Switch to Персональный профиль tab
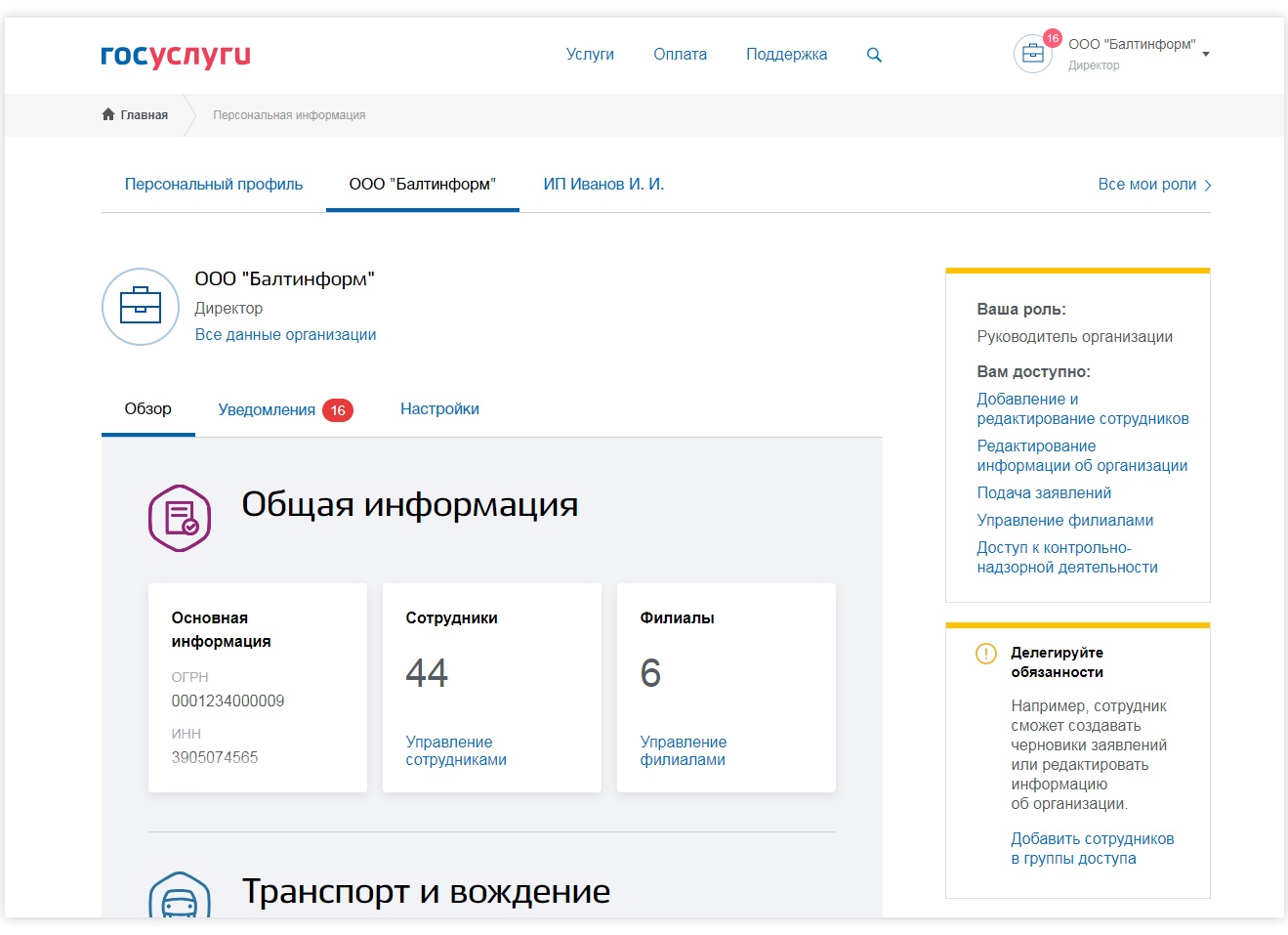 click(214, 184)
